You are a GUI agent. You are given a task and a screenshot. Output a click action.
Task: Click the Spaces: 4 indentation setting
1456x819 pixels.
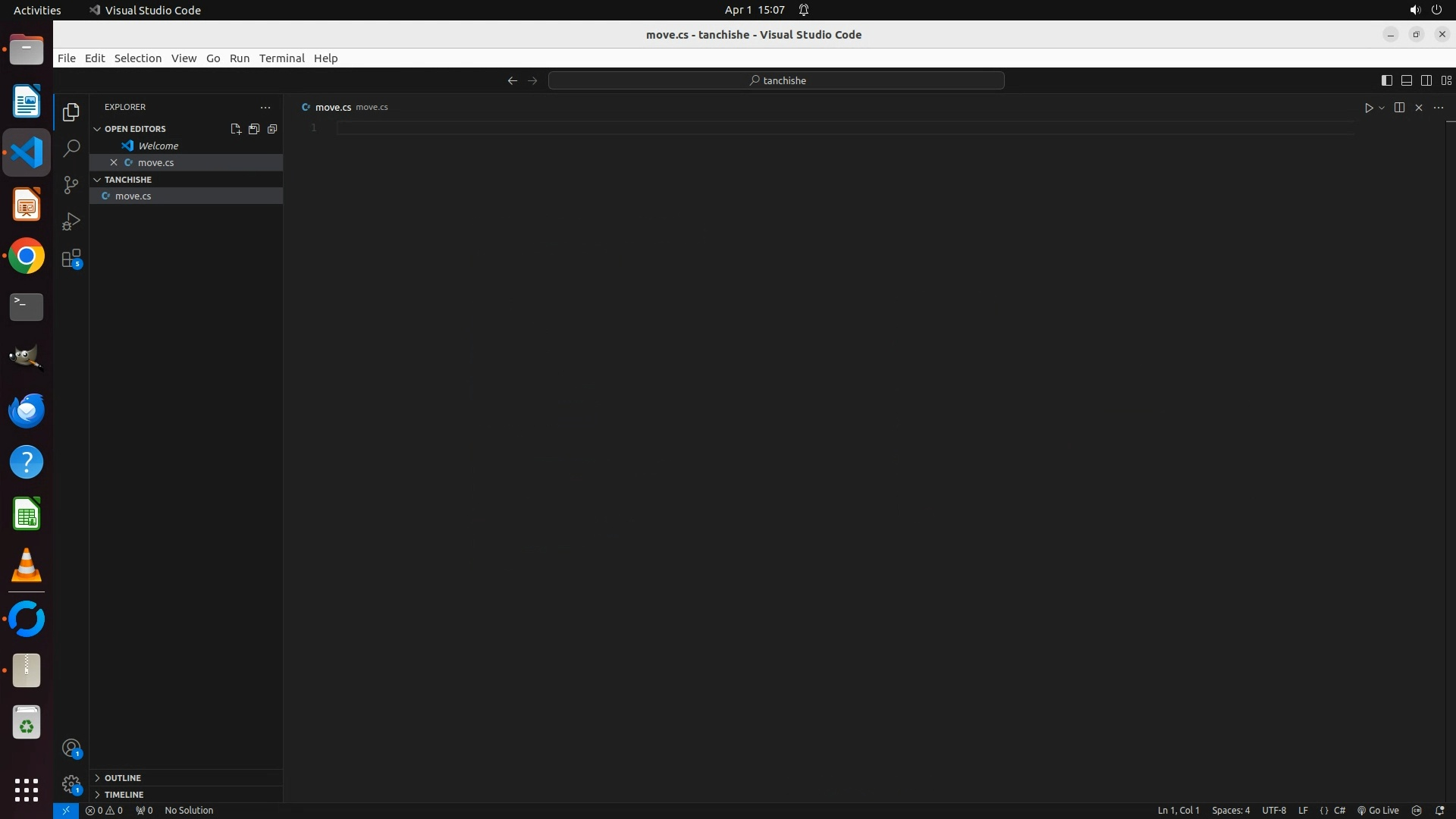[1230, 811]
